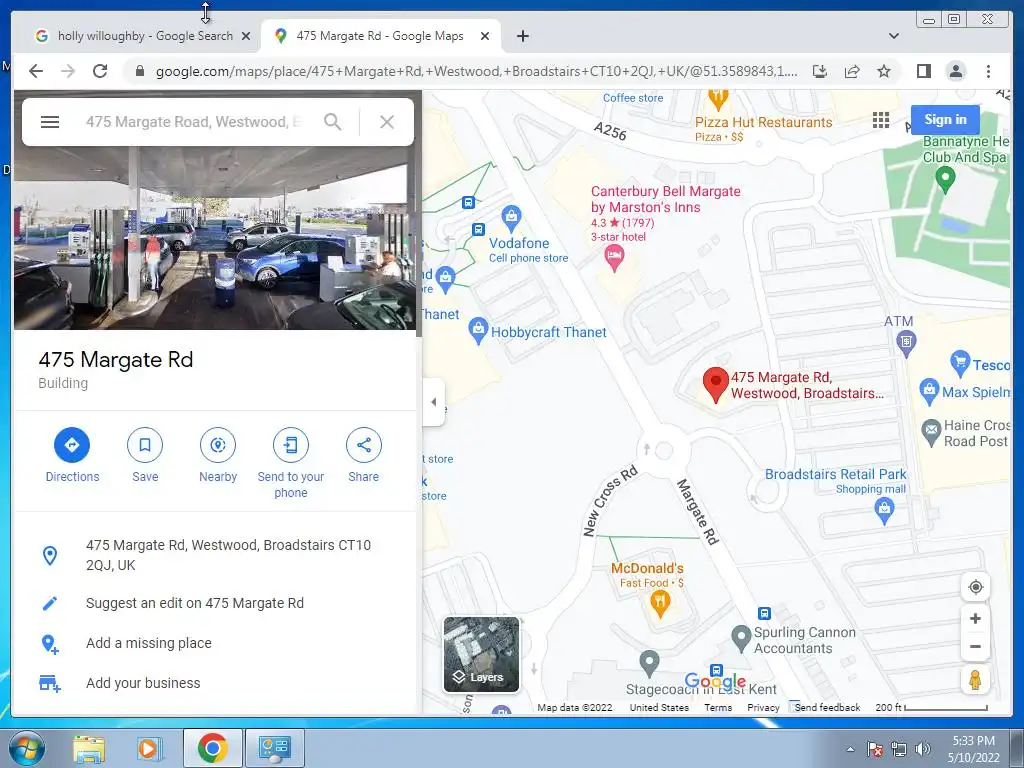
Task: Select the 475 Margate Rd Google Maps tab
Action: pyautogui.click(x=379, y=36)
